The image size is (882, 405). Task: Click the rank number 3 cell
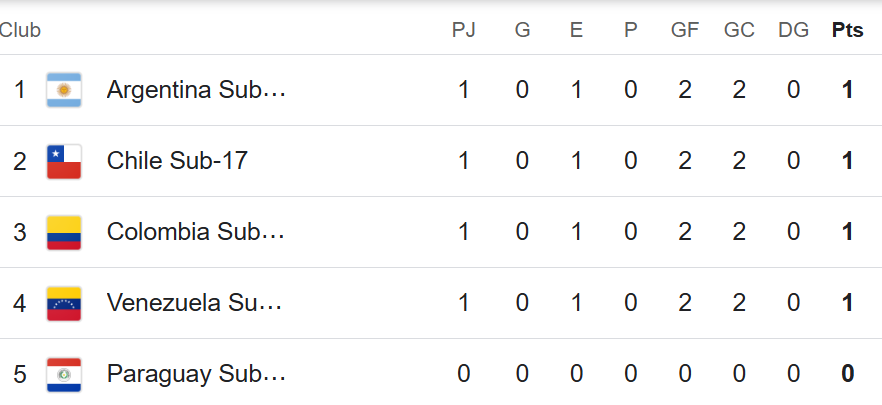point(20,232)
